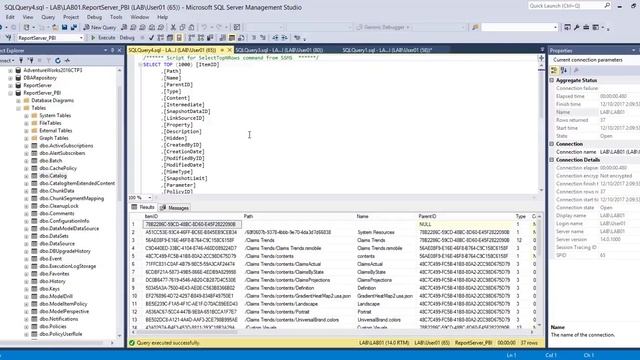This screenshot has width=640, height=360.
Task: Collapse the ReportServer_PBI database node
Action: 10,93
